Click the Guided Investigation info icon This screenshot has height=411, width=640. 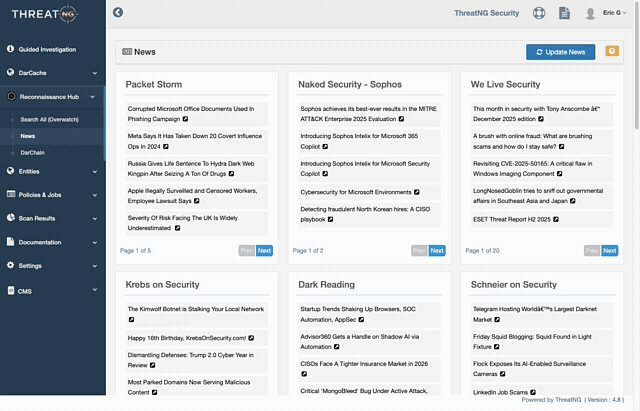coord(11,49)
